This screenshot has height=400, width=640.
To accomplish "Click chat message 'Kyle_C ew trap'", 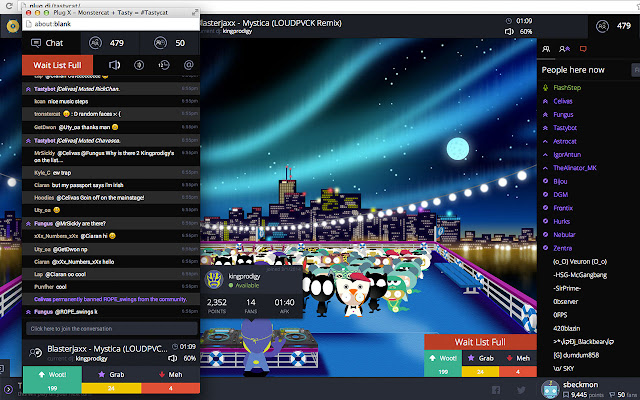I will 111,173.
